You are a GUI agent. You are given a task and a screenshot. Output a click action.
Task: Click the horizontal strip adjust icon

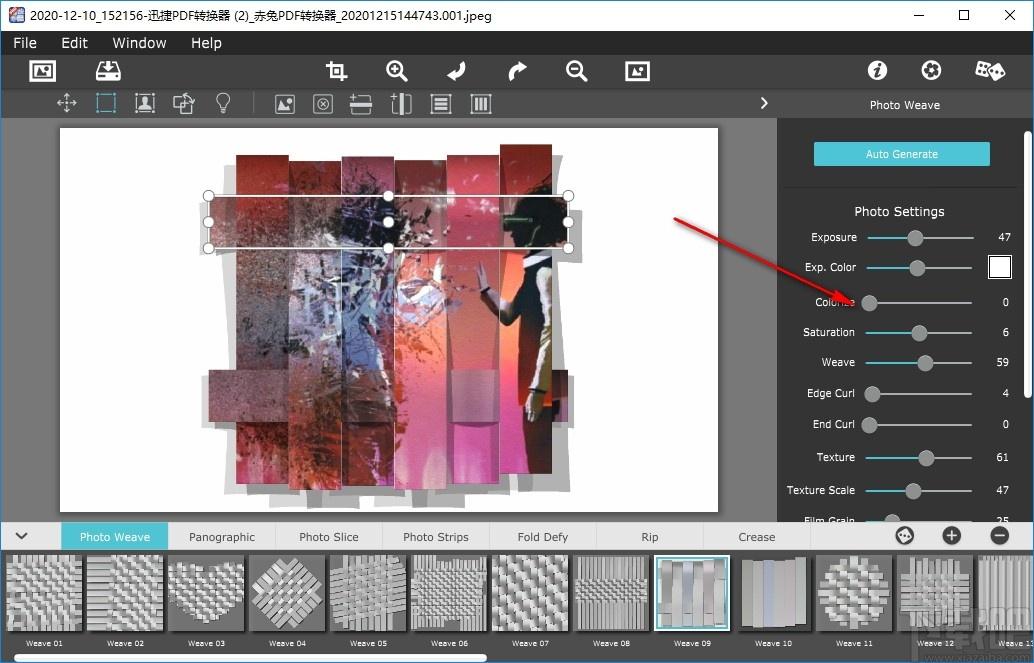tap(361, 104)
